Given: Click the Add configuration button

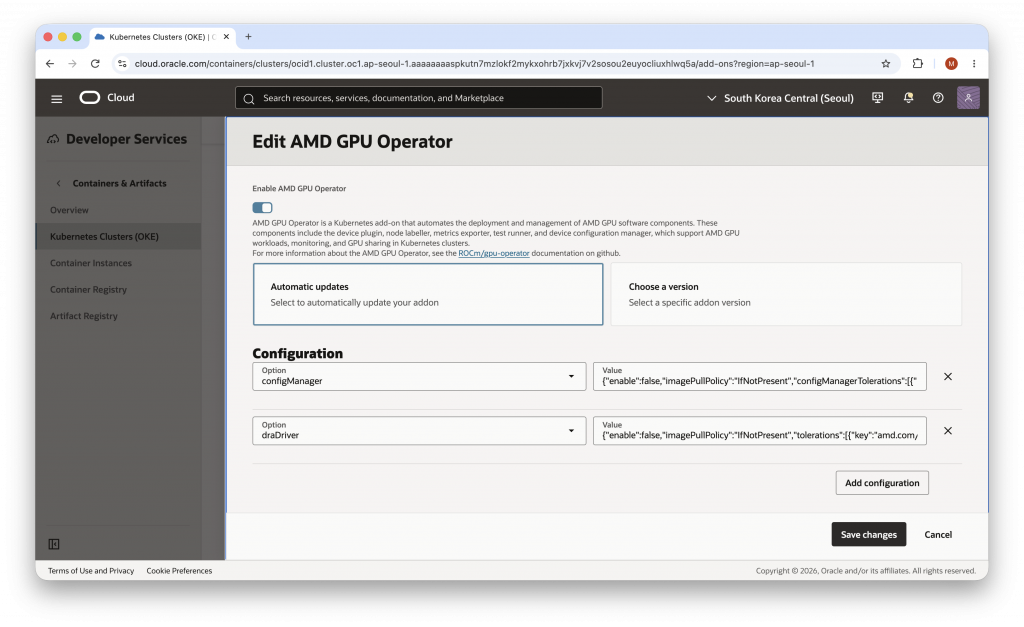Looking at the screenshot, I should (x=882, y=483).
